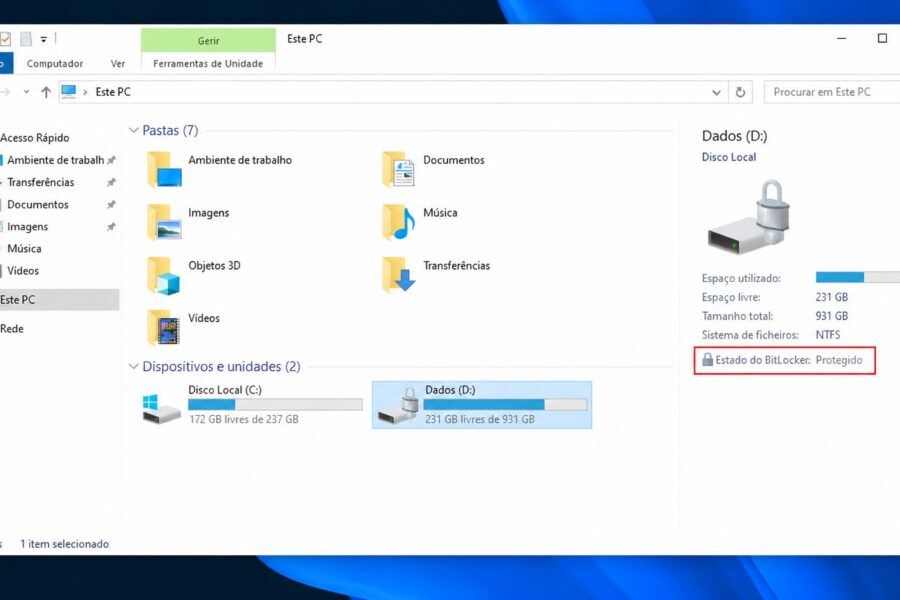Click the 'Objetos 3D' folder name
This screenshot has height=600, width=900.
pos(215,265)
